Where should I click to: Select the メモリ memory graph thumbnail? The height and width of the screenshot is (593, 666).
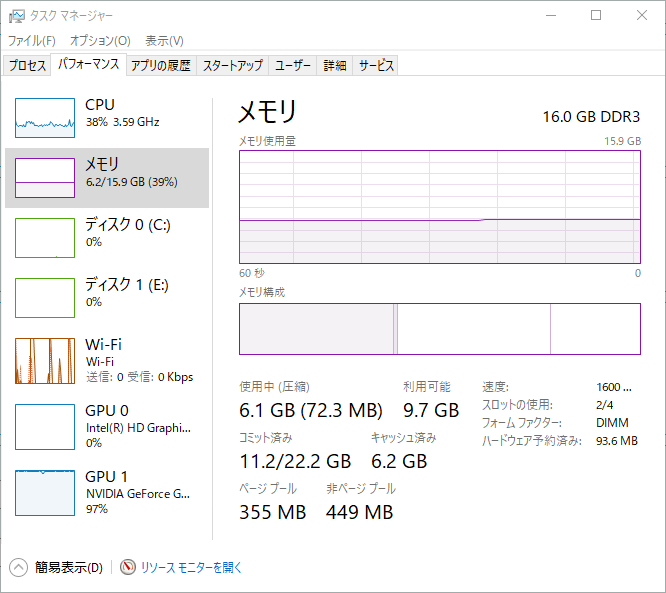click(x=45, y=178)
